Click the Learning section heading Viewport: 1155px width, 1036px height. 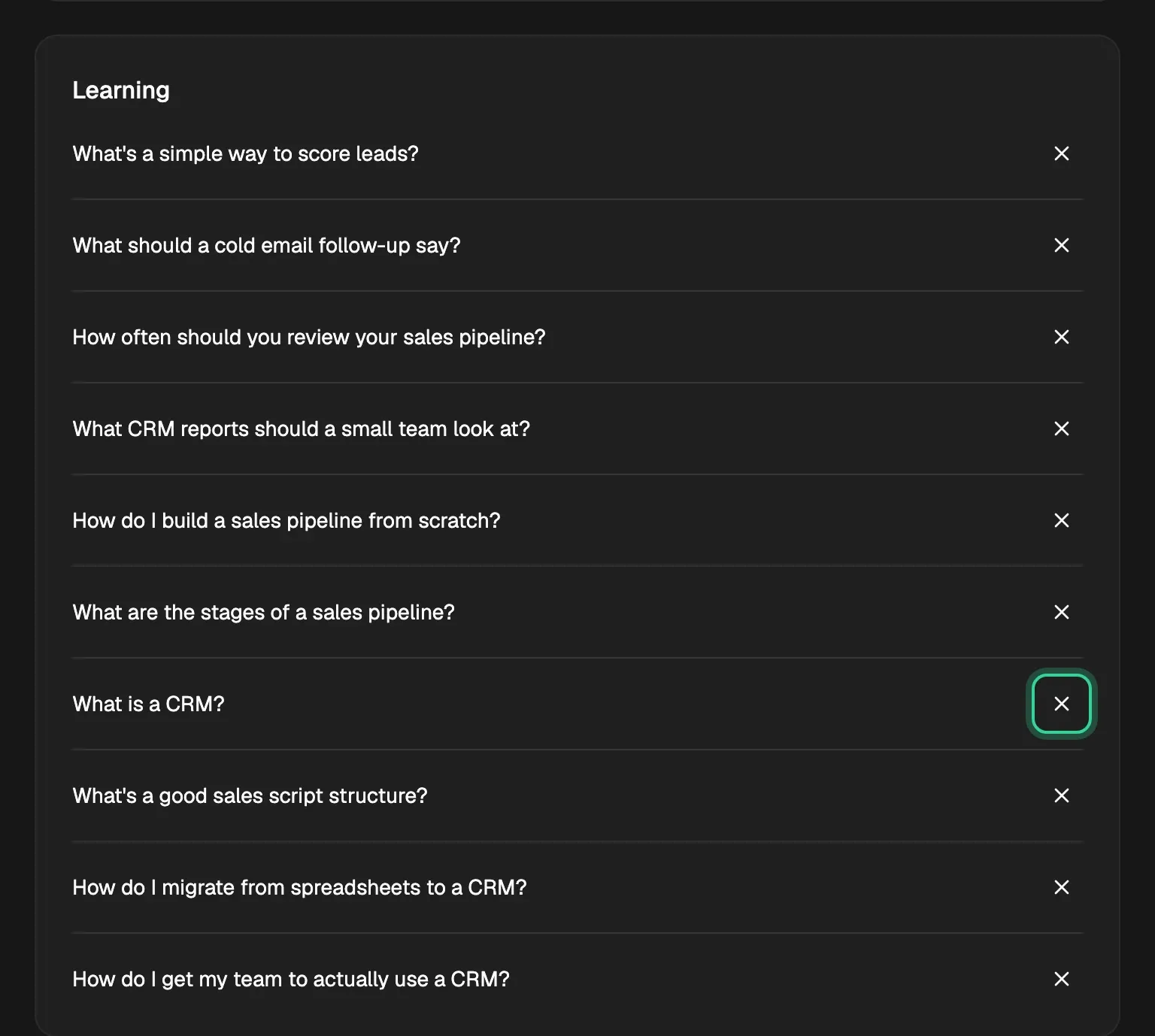point(121,90)
